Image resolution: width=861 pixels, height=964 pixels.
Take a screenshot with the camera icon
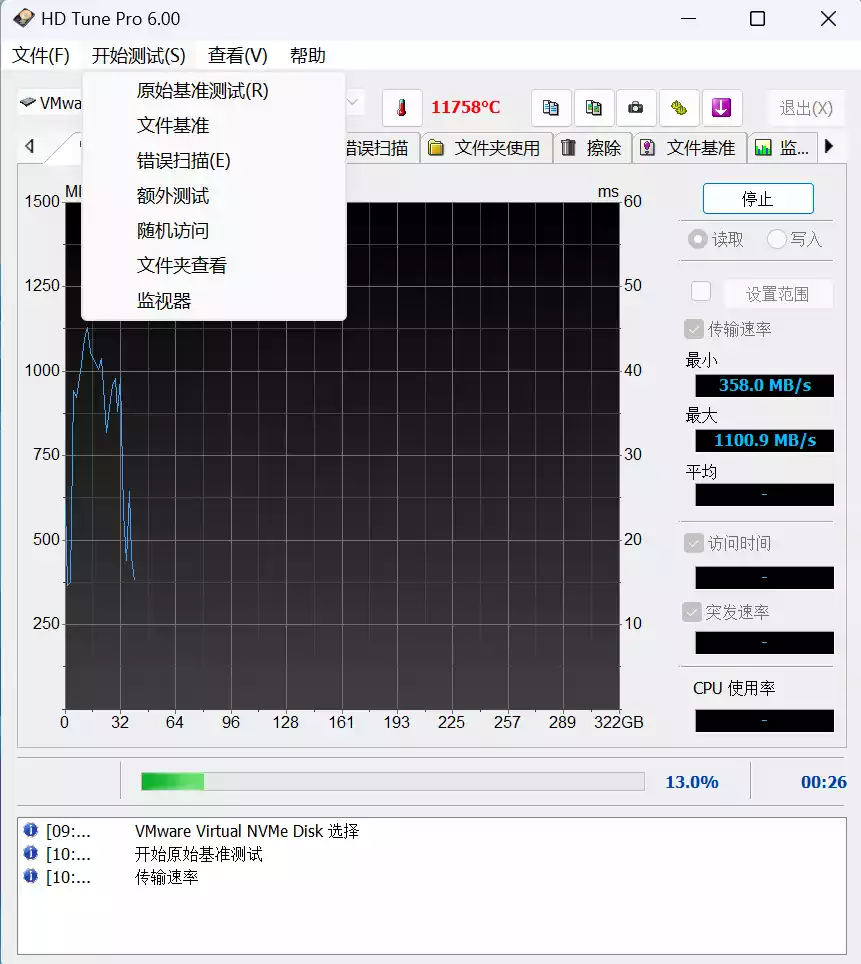(x=636, y=108)
